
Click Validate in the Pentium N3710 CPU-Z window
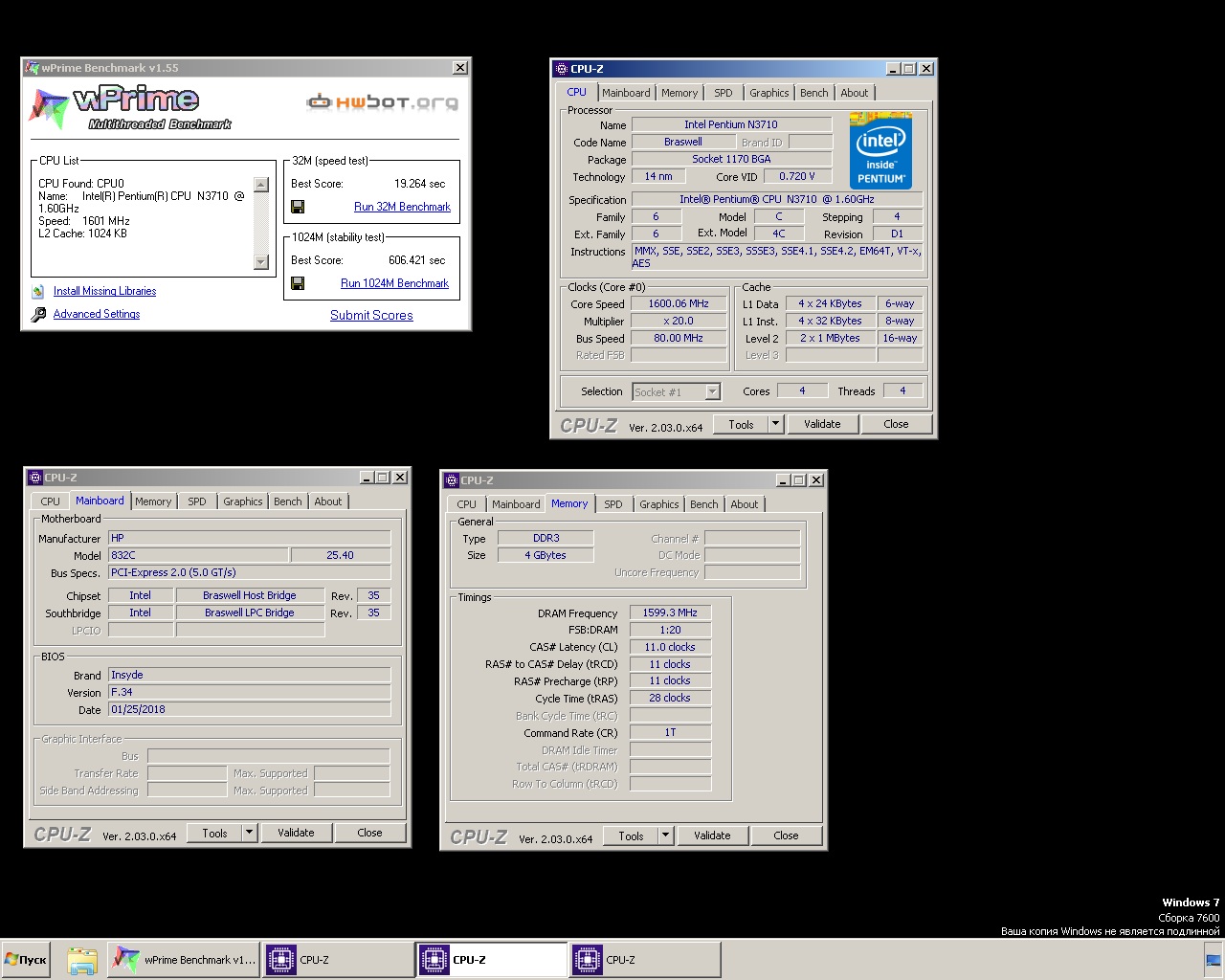[822, 424]
